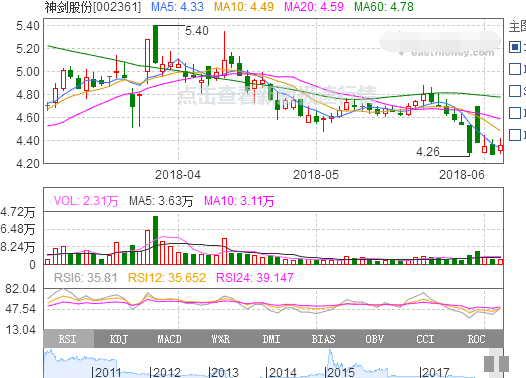Screen dimensions: 526x378
Task: Click the 82.04 RSI axis value
Action: (x=20, y=289)
